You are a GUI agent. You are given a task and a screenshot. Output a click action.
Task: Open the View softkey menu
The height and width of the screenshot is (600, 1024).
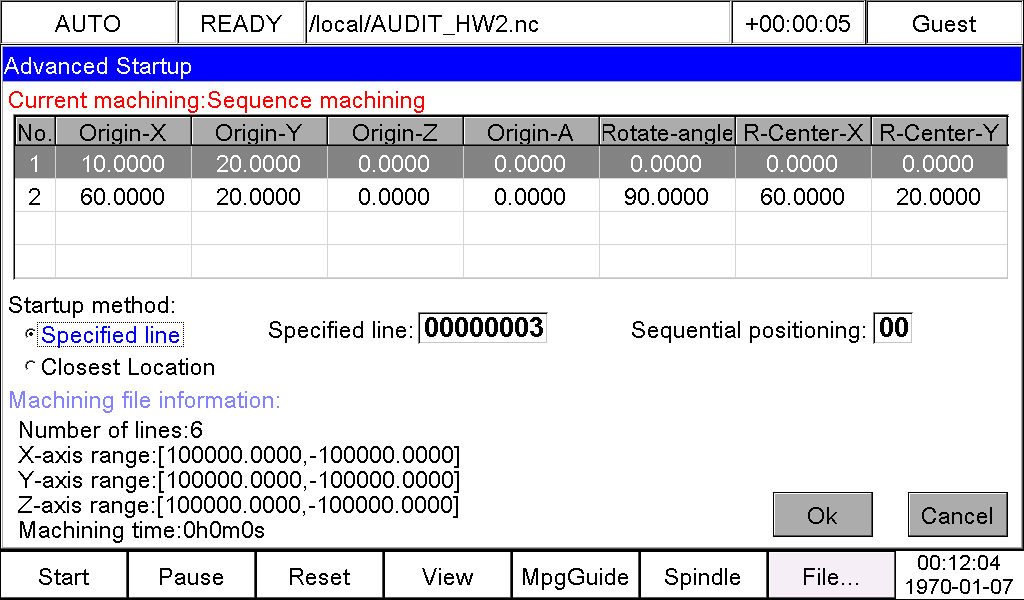[447, 576]
